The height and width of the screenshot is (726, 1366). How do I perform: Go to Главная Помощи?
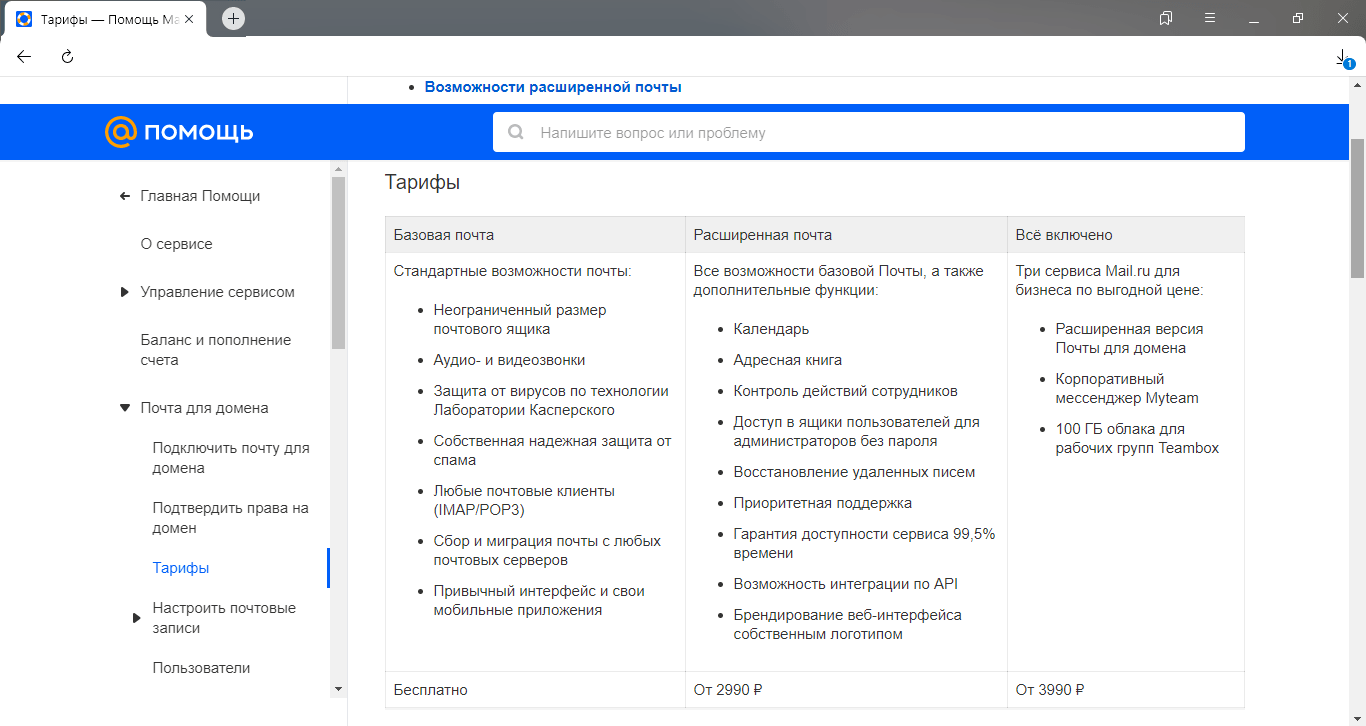[200, 196]
